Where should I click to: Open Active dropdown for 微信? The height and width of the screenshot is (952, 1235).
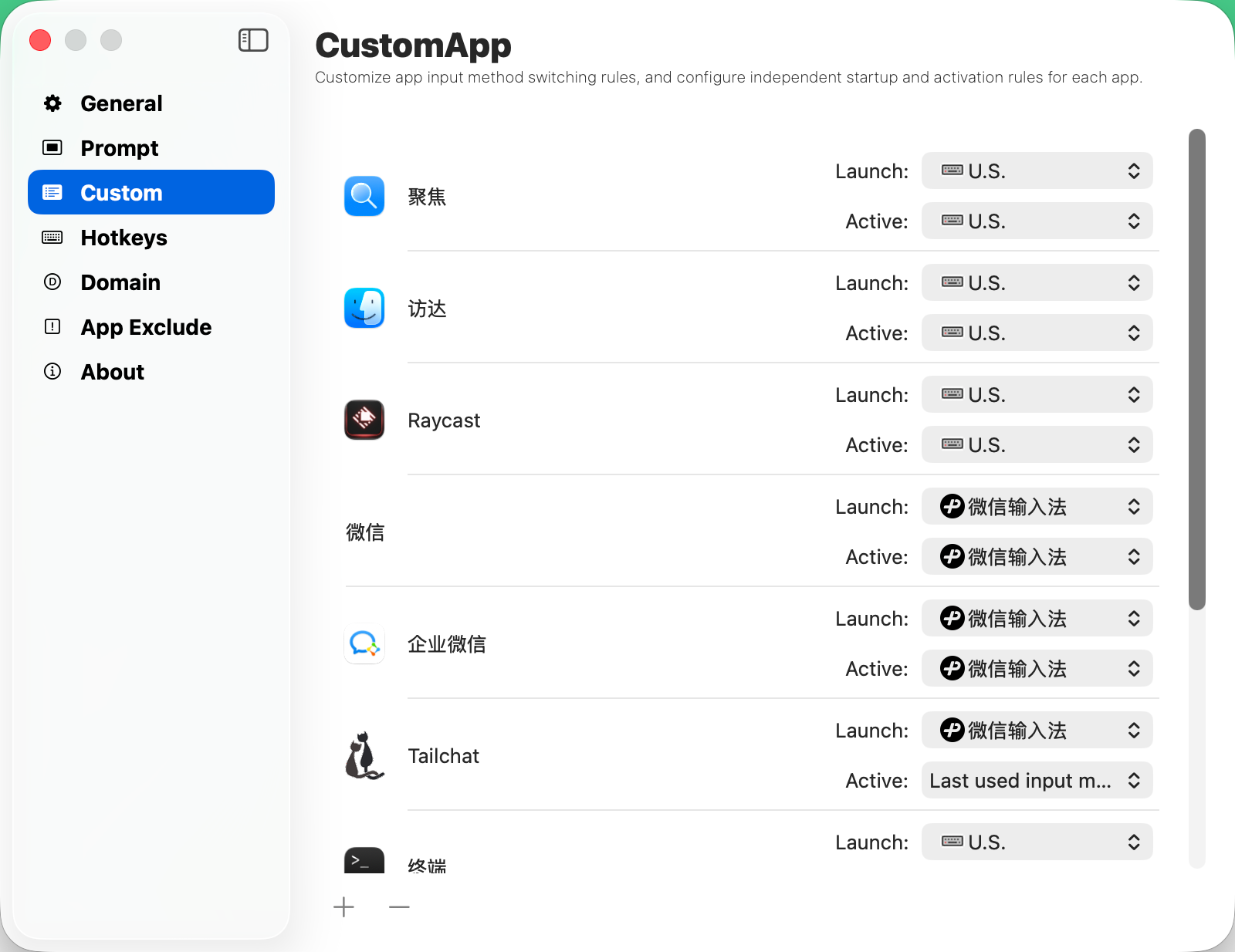point(1037,556)
